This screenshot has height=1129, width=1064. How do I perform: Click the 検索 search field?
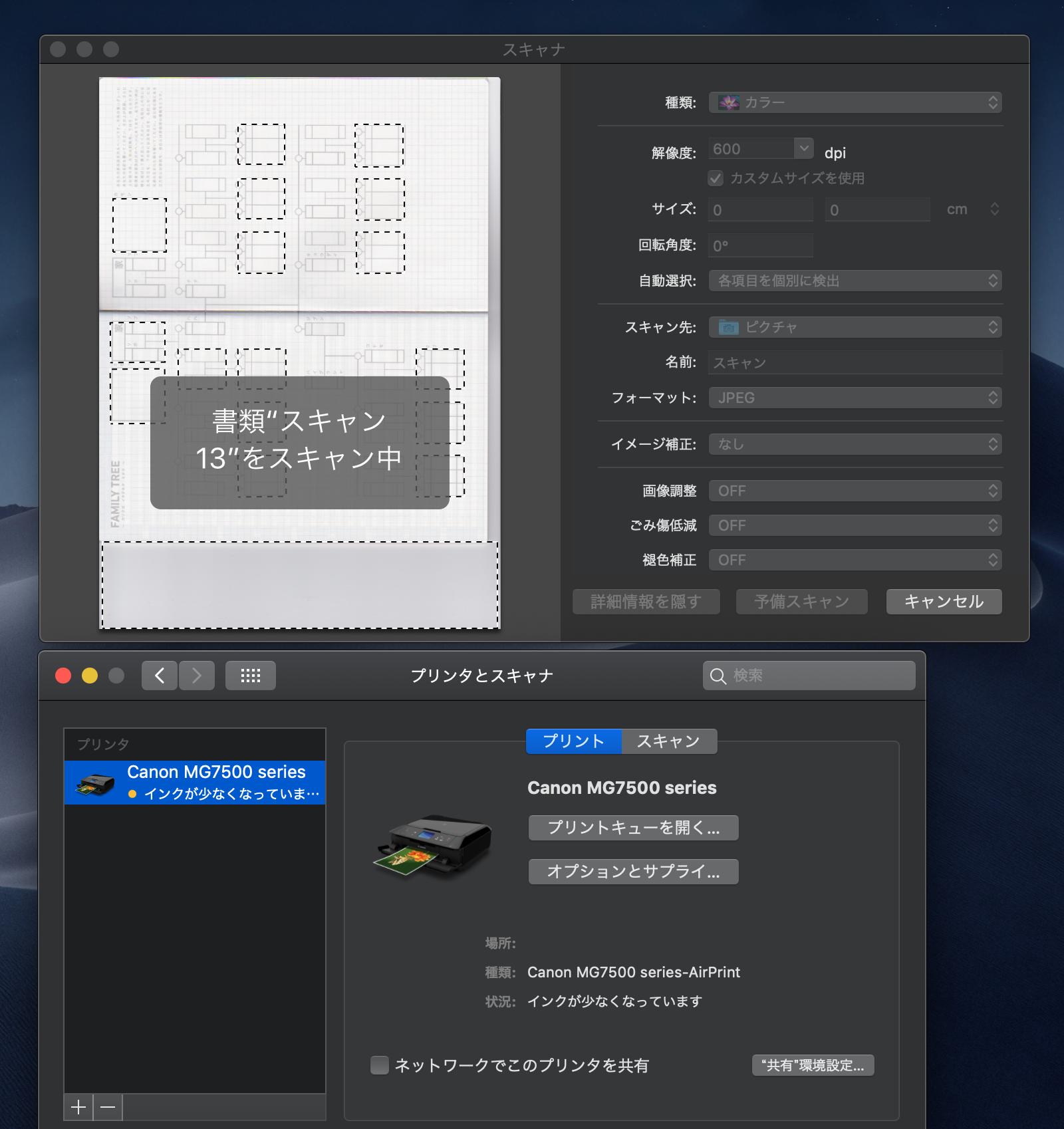click(x=809, y=676)
